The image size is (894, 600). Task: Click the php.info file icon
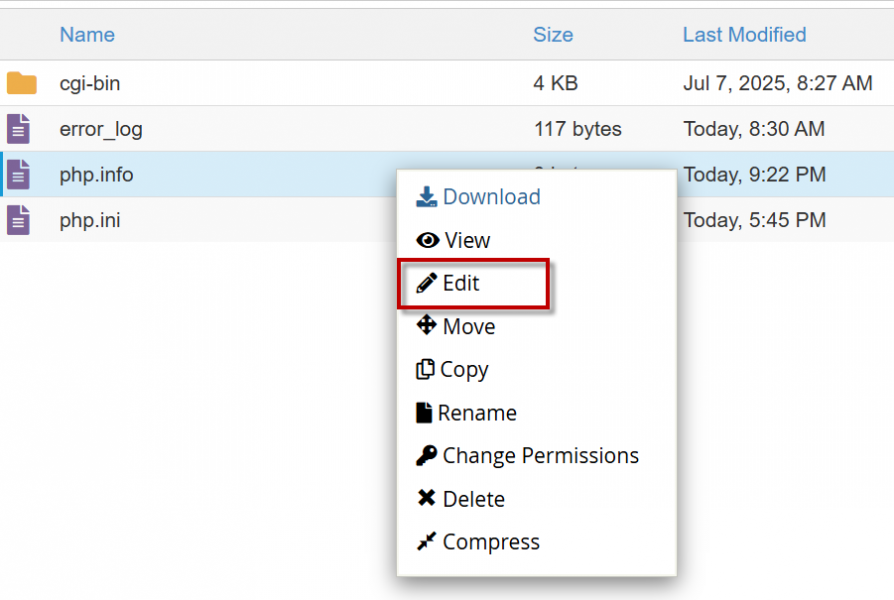point(19,175)
